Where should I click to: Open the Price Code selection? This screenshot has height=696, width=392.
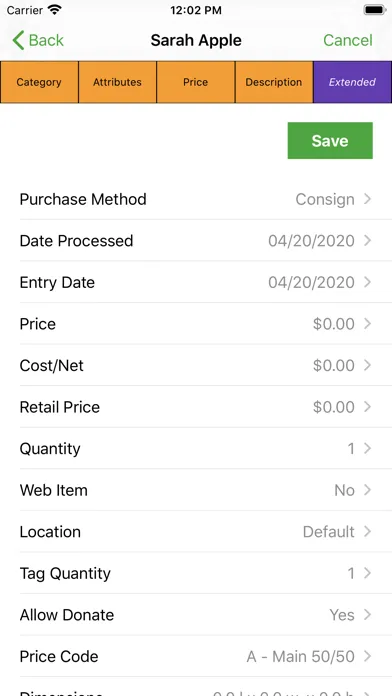(206, 656)
